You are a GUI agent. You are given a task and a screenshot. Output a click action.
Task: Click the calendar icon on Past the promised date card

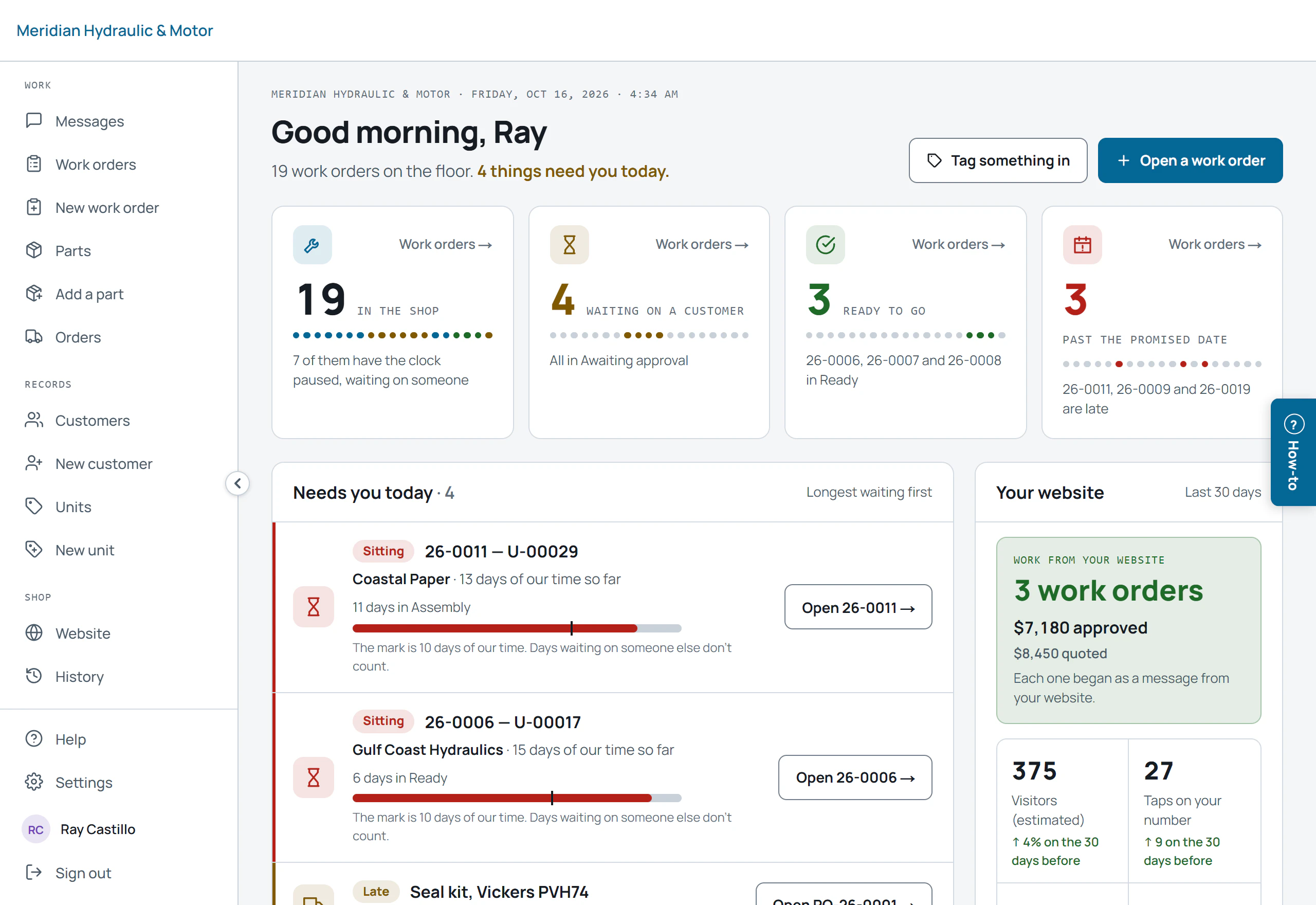tap(1083, 245)
